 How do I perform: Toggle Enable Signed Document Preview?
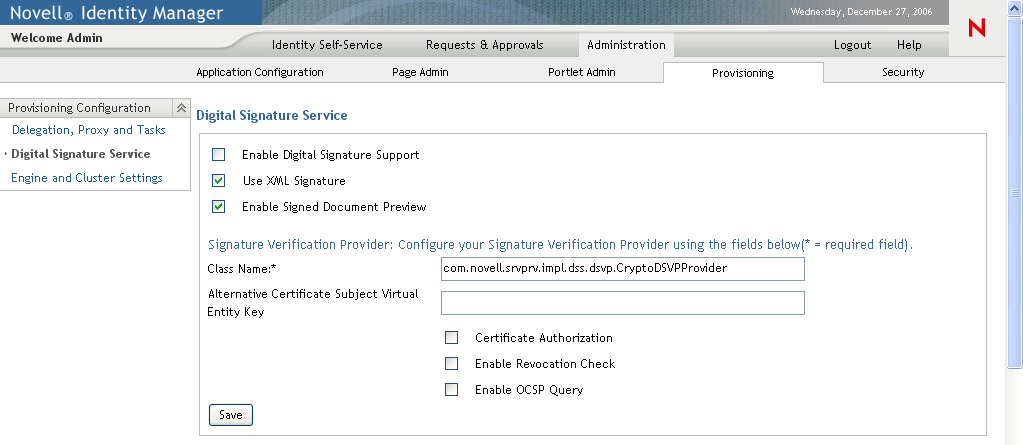pyautogui.click(x=219, y=207)
